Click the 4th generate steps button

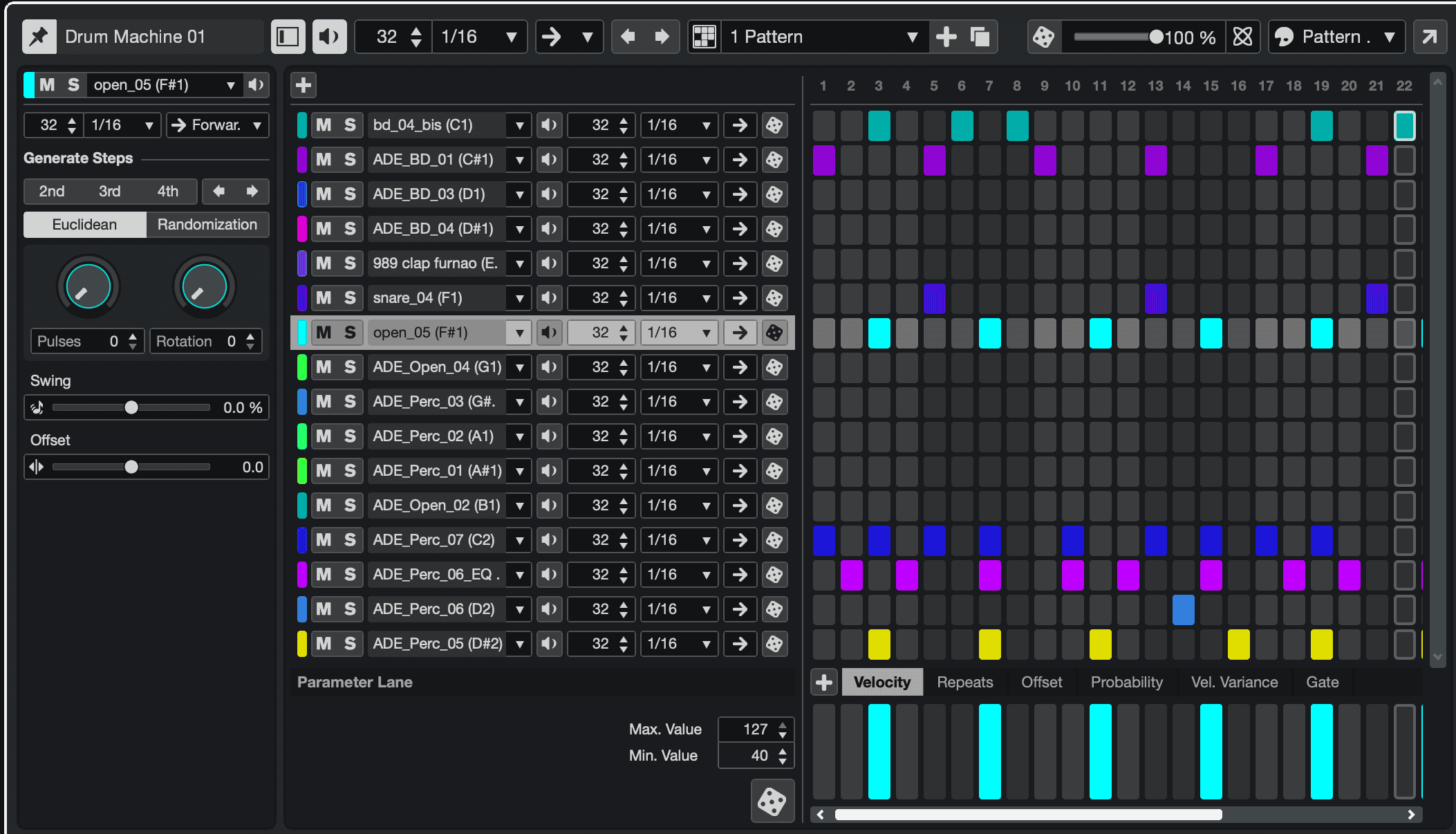(167, 192)
